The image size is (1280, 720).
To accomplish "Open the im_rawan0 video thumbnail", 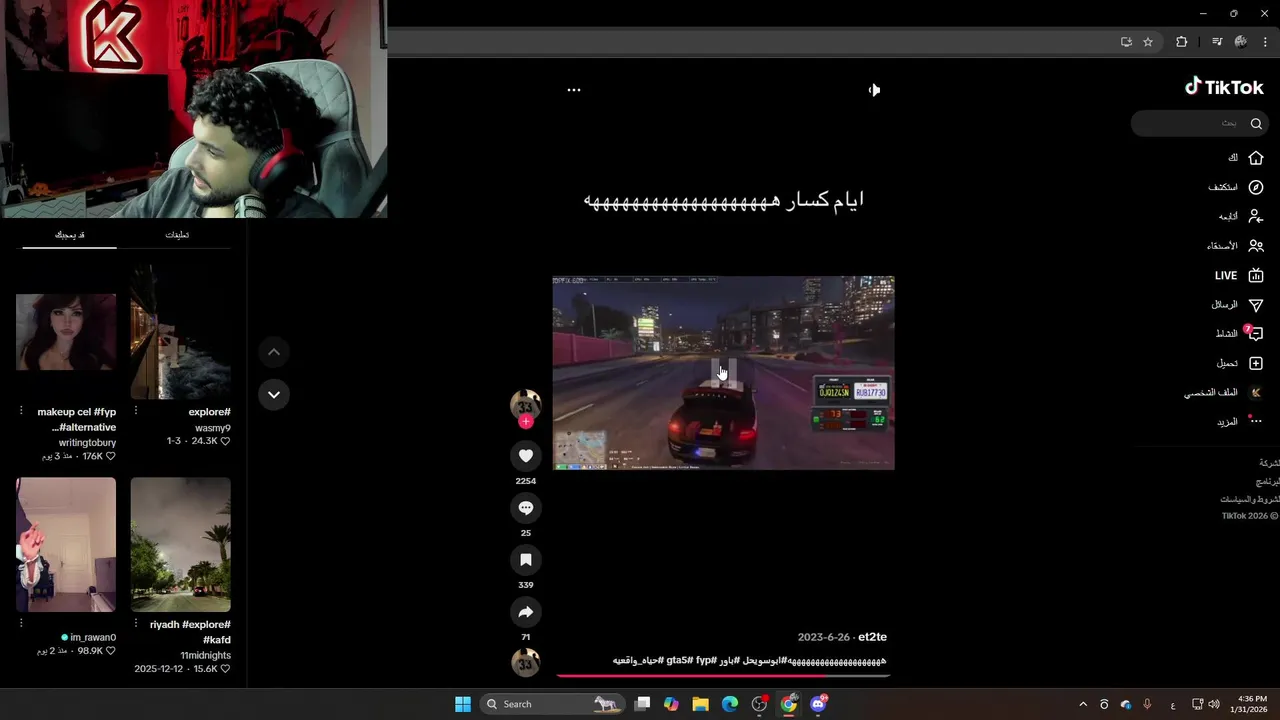I will (x=66, y=544).
